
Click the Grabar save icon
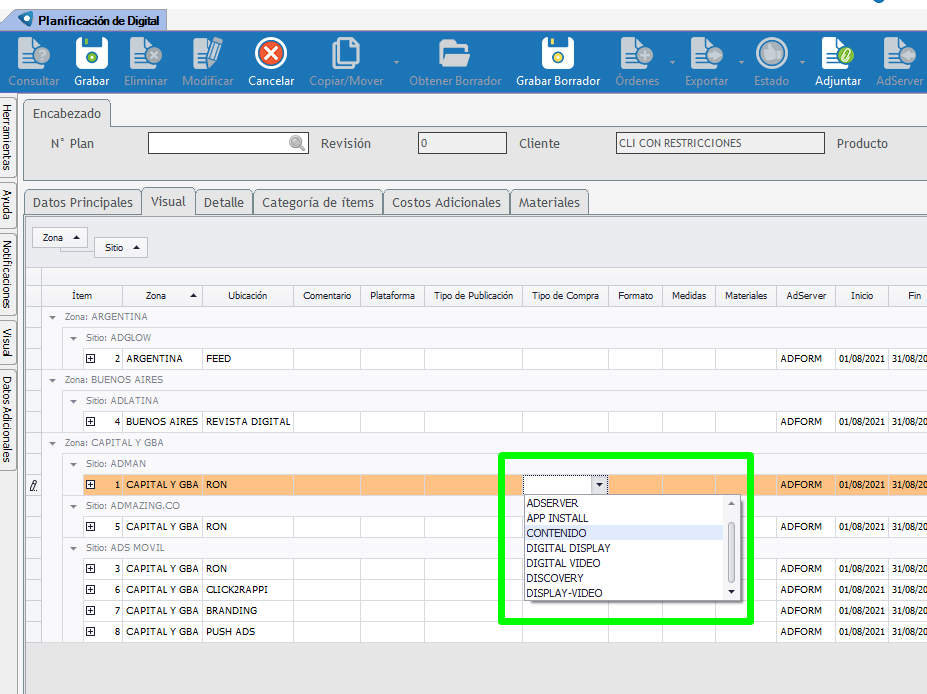(x=92, y=53)
